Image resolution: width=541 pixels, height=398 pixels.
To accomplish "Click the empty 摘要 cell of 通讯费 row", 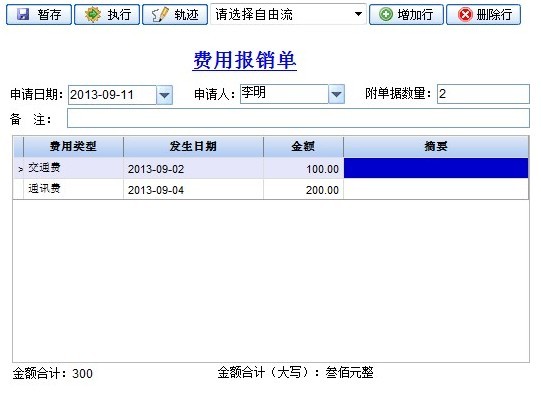I will coord(436,189).
